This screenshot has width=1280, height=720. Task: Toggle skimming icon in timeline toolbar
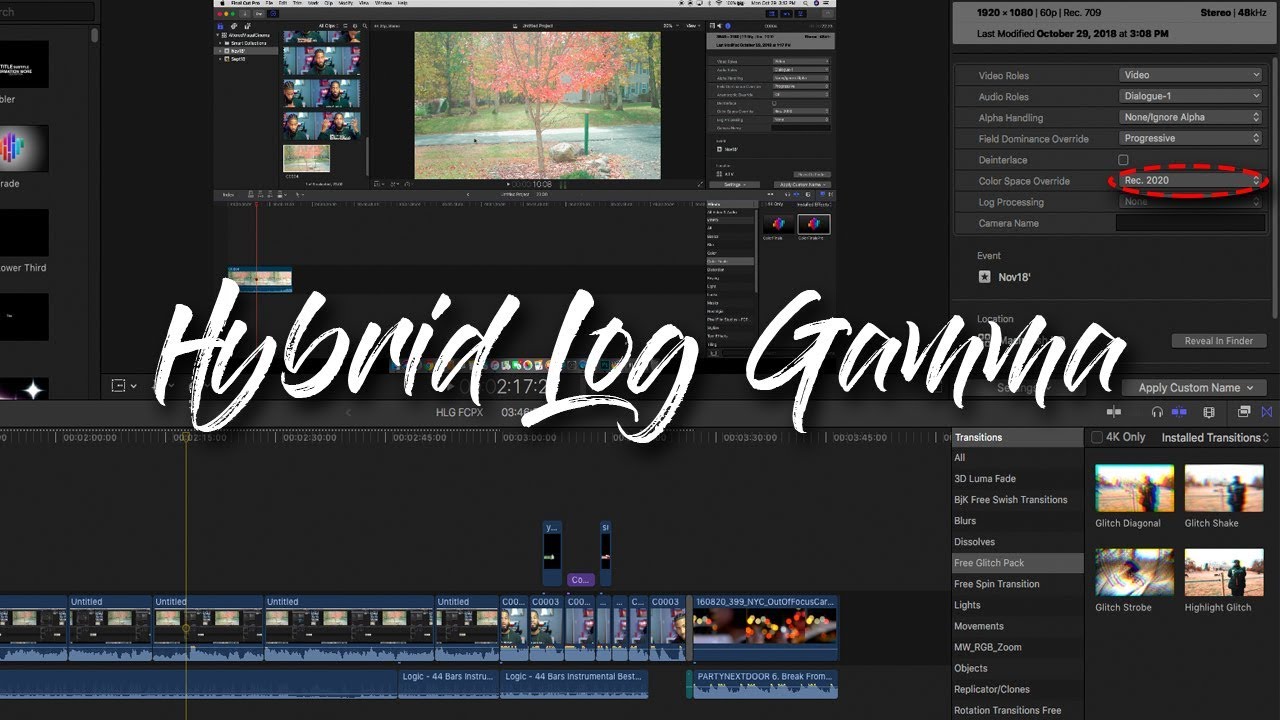pos(1114,412)
